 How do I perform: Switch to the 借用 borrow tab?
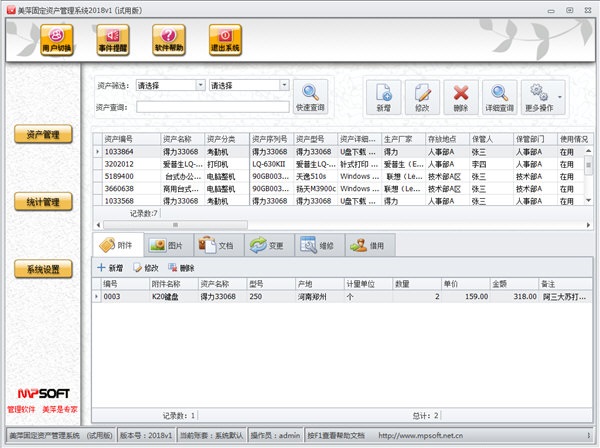(x=367, y=244)
